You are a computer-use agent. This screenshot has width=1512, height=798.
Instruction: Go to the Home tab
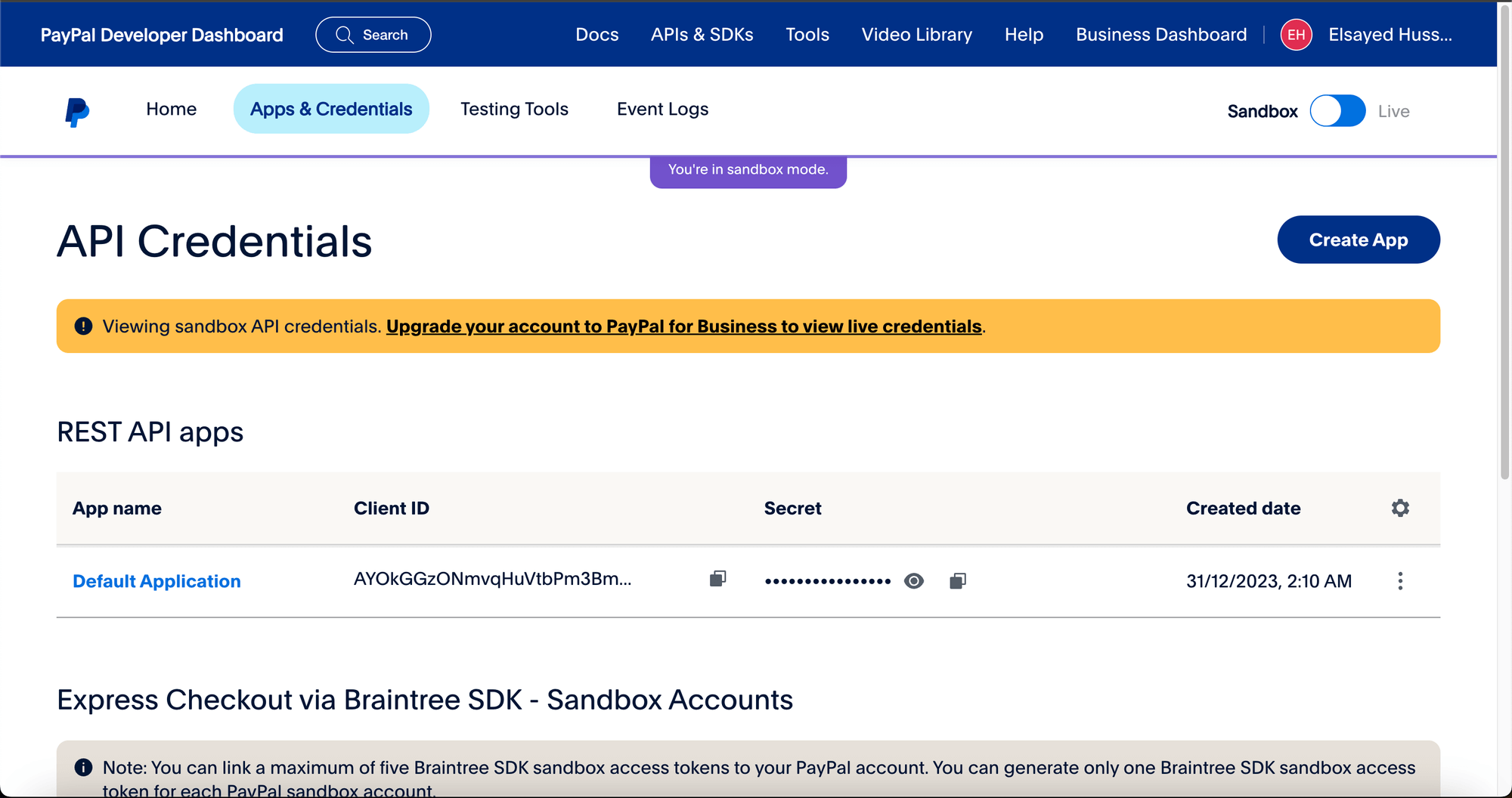pyautogui.click(x=171, y=109)
